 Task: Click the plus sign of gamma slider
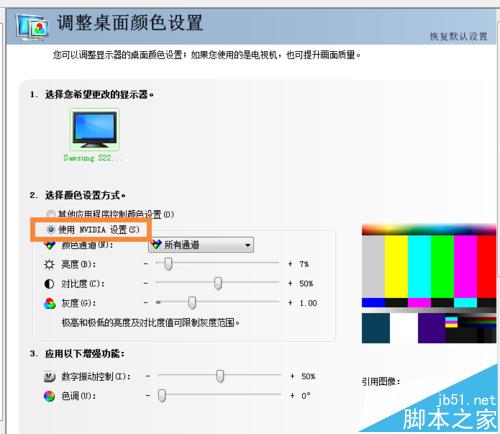coord(290,303)
